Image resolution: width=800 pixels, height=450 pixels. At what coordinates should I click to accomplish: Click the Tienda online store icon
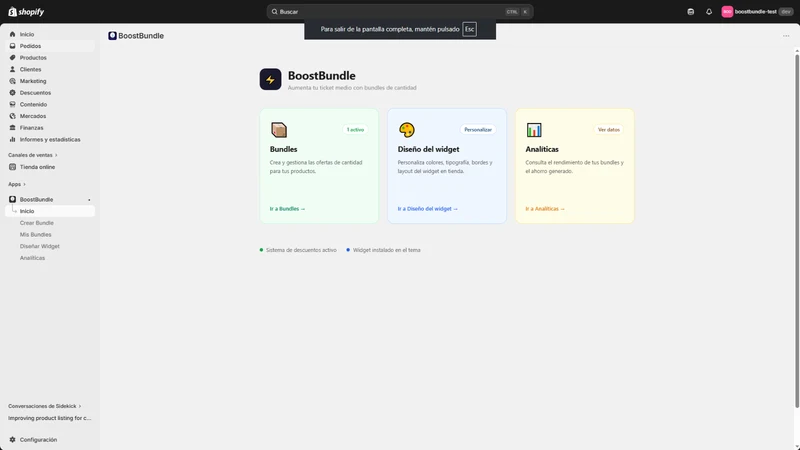[12, 167]
